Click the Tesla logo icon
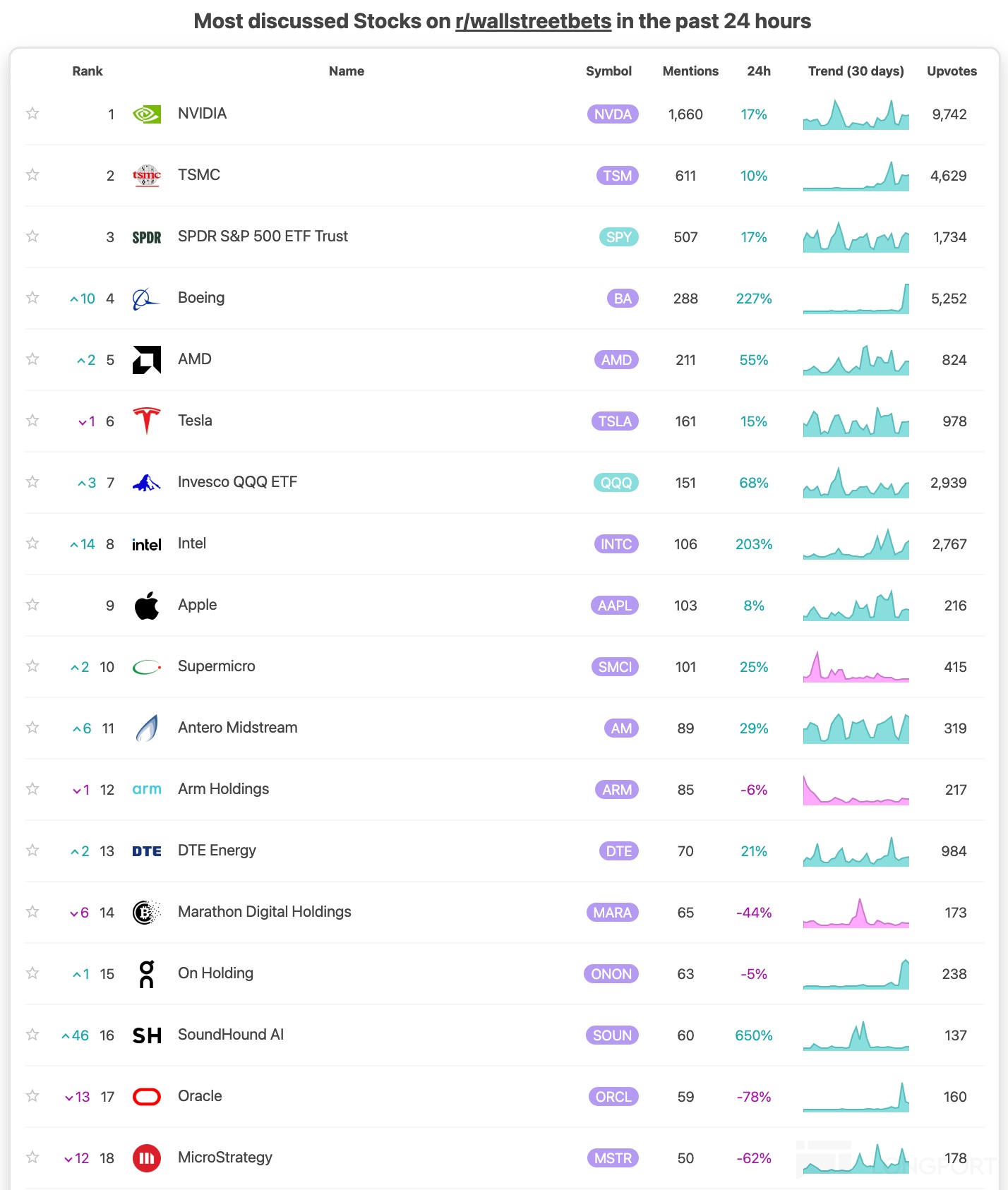 [147, 421]
